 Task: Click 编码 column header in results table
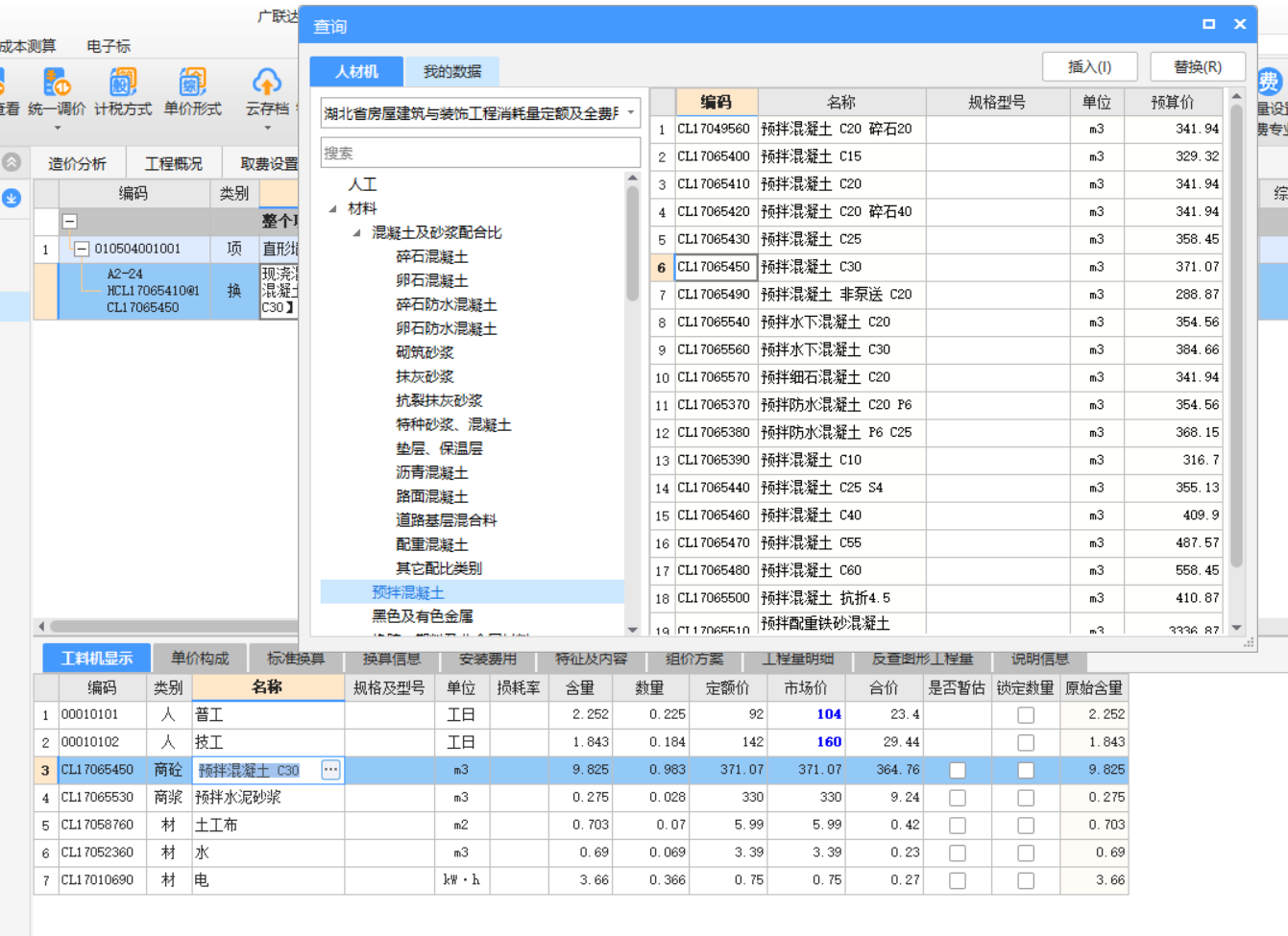(x=716, y=102)
